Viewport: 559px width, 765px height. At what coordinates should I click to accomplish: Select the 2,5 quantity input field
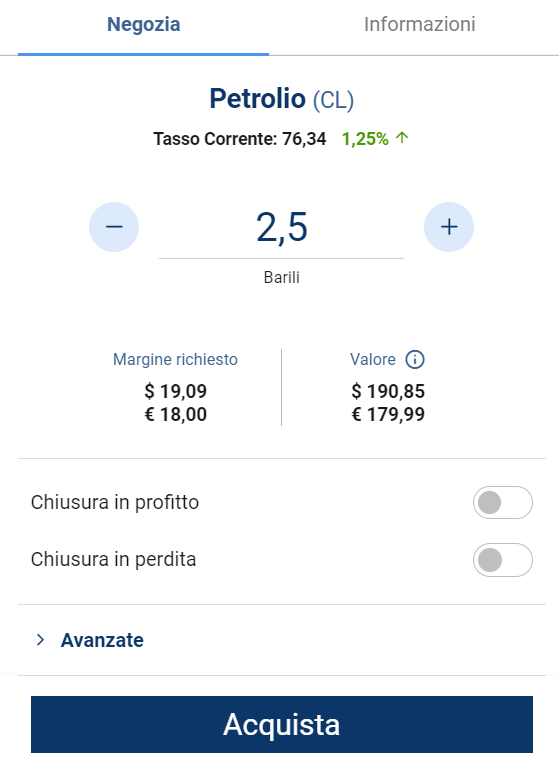(281, 227)
